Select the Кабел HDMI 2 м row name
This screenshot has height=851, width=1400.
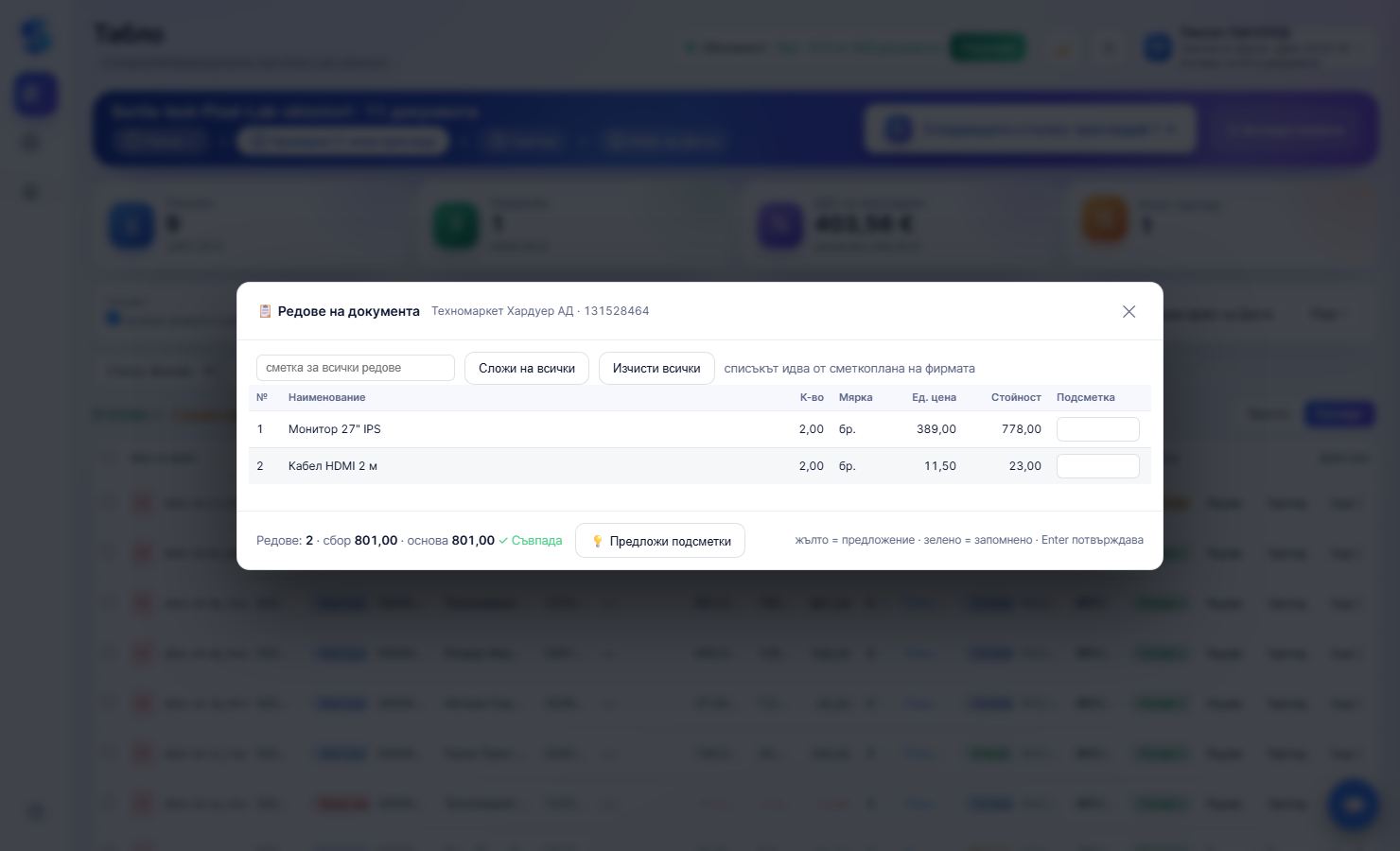333,466
